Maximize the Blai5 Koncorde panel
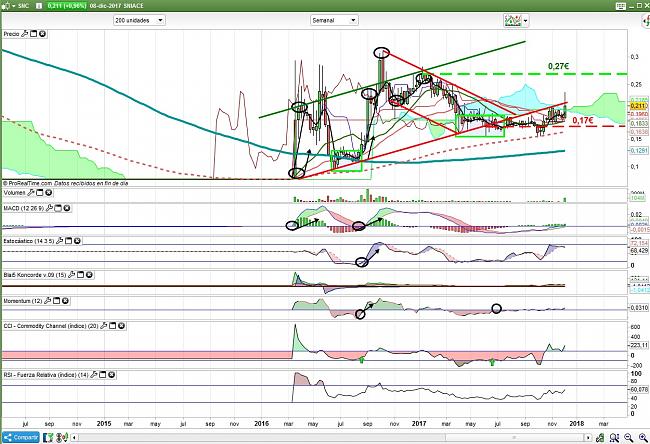Image resolution: width=650 pixels, height=444 pixels. [x=80, y=275]
